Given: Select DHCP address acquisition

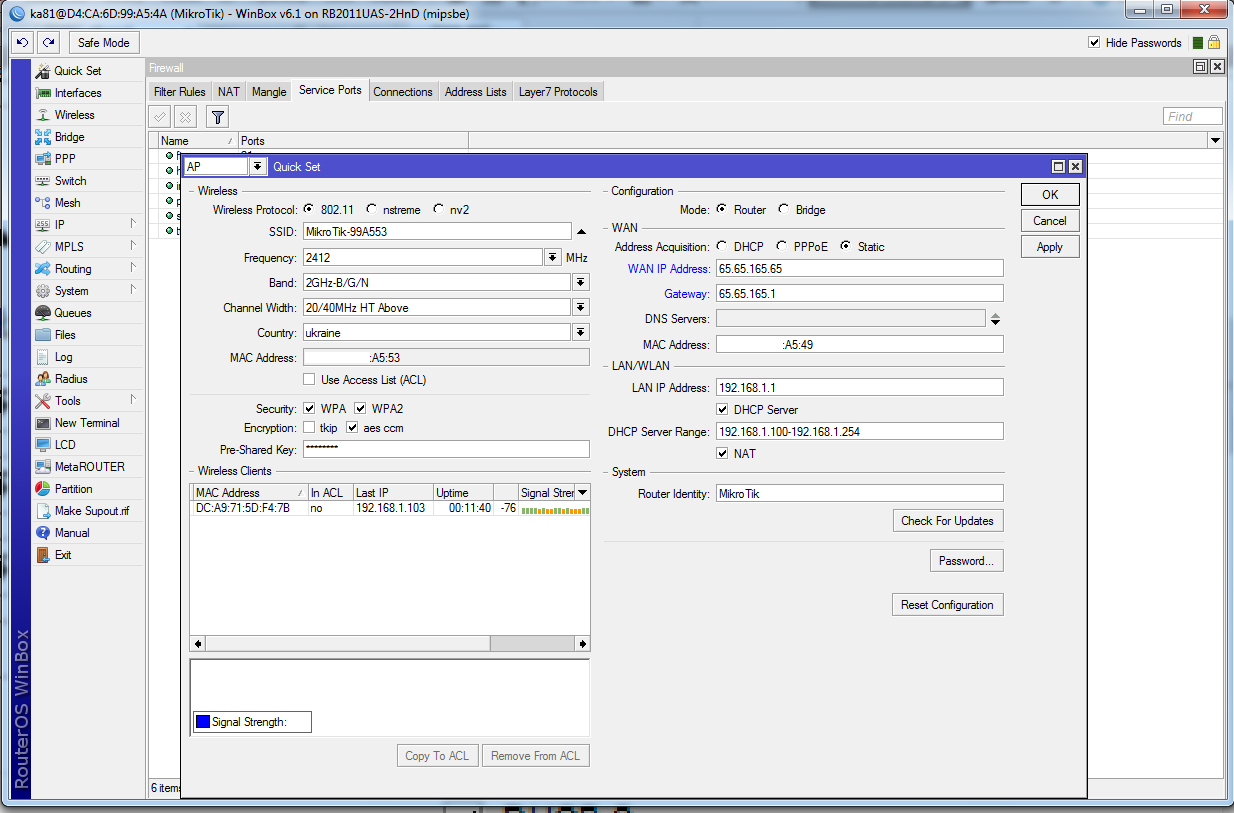Looking at the screenshot, I should pyautogui.click(x=722, y=247).
